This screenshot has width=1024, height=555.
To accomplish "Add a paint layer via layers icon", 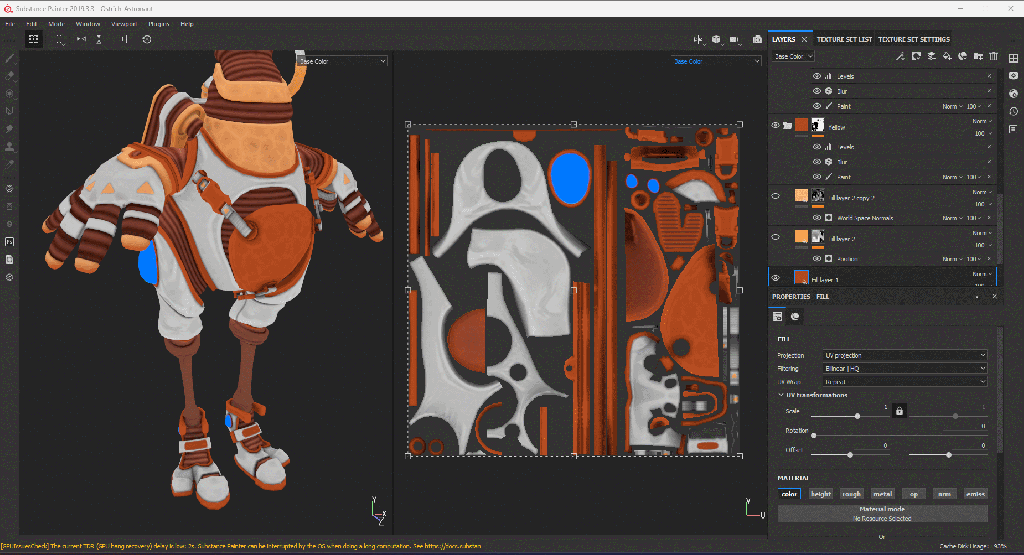I will tap(932, 56).
